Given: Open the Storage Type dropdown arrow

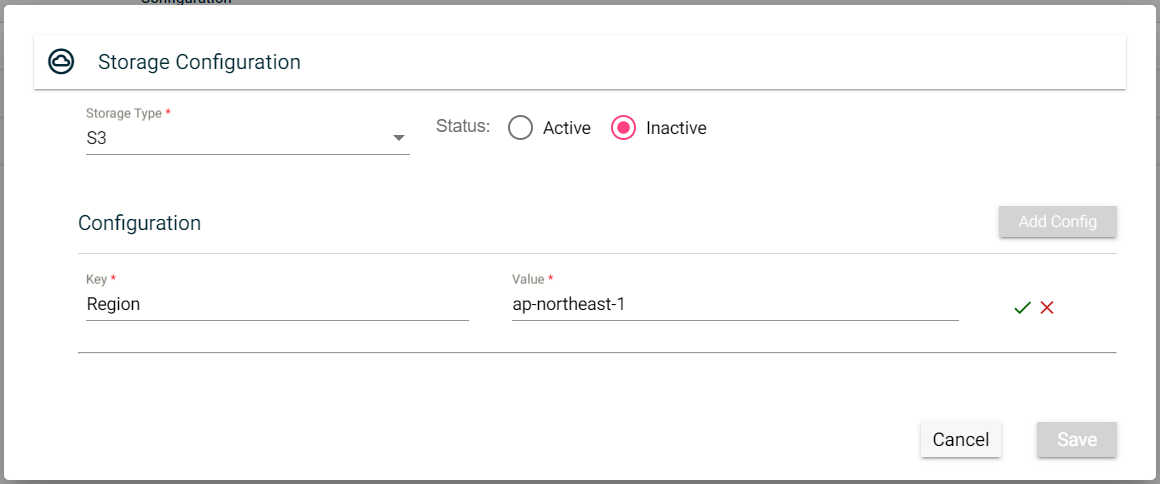Looking at the screenshot, I should click(x=398, y=138).
